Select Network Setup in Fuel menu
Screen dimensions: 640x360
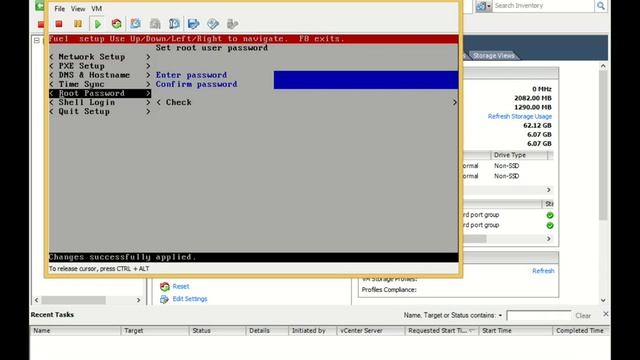tap(100, 57)
